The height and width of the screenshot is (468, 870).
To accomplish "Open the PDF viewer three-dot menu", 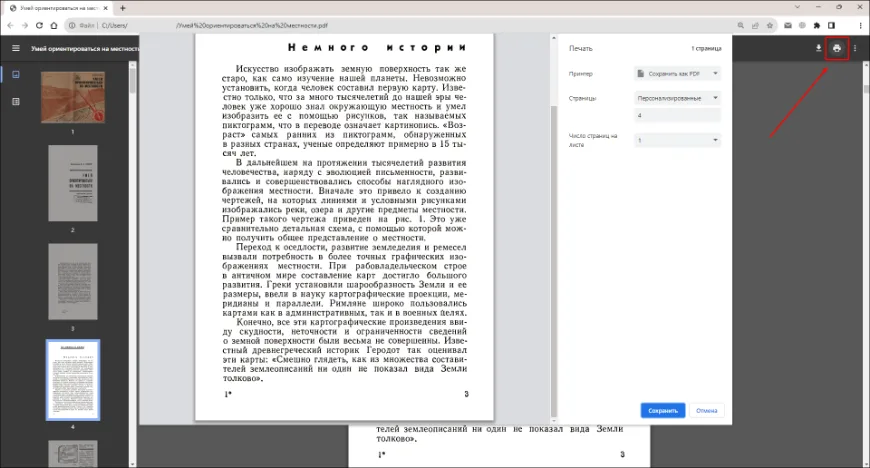I will click(855, 48).
